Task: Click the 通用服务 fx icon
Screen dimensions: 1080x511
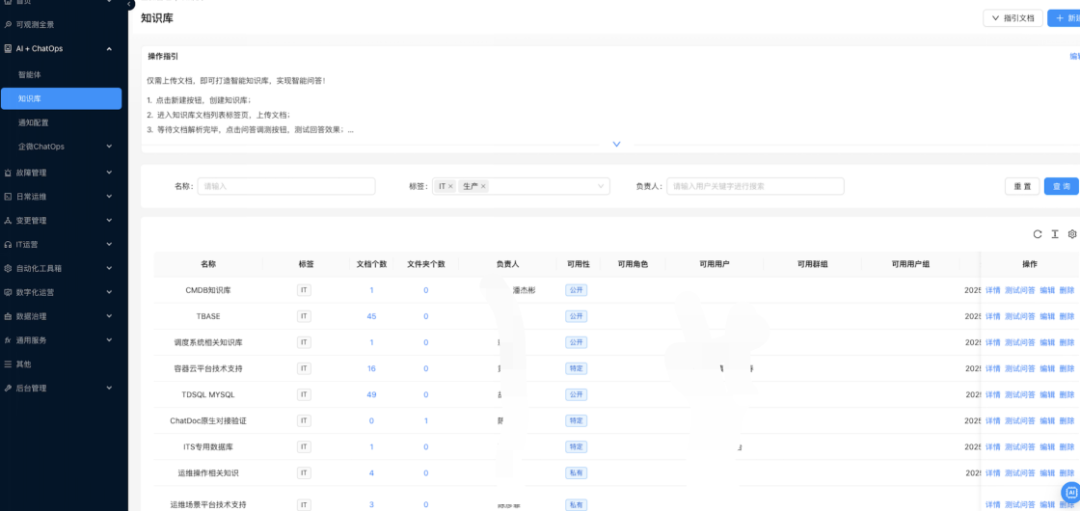Action: coord(8,340)
